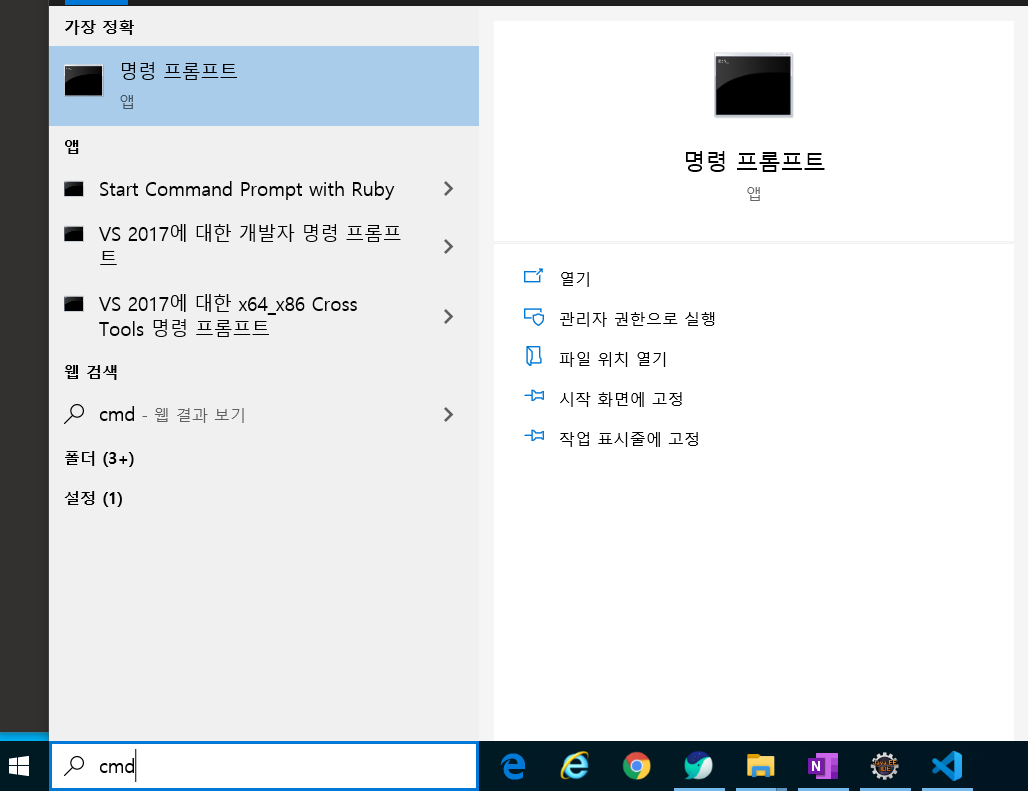Click the Start Command Prompt with Ruby text

pyautogui.click(x=247, y=189)
